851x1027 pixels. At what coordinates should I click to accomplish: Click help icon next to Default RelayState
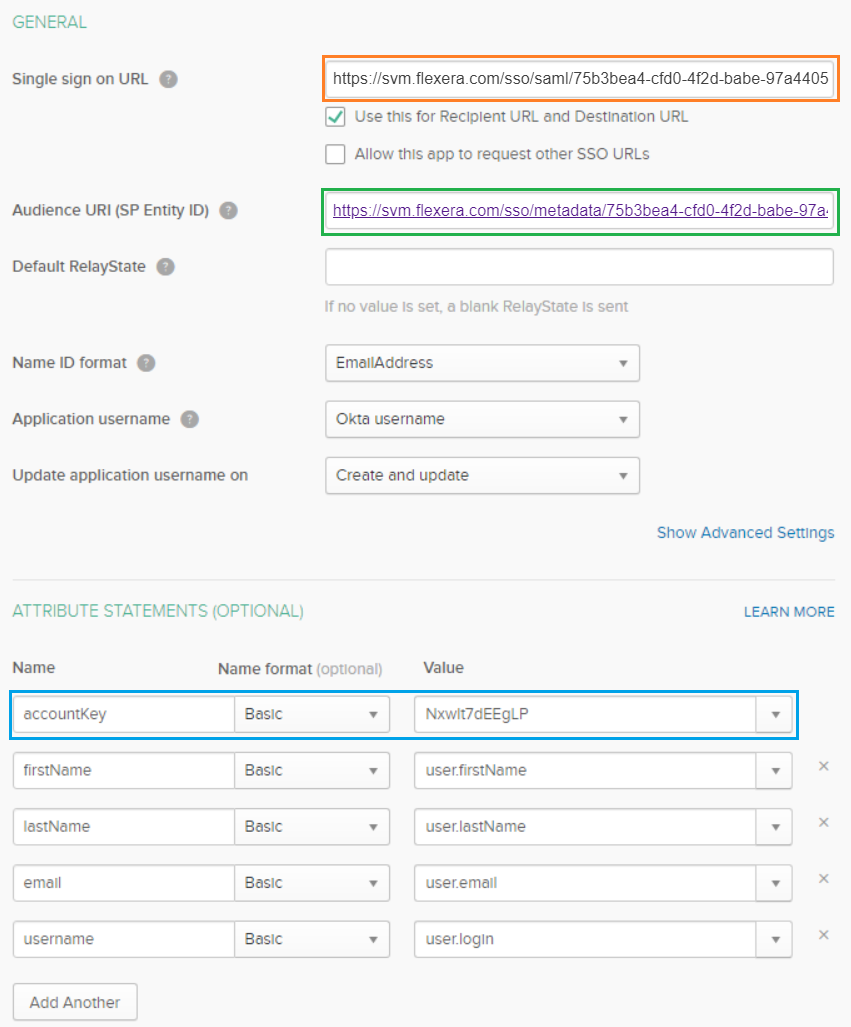[x=166, y=267]
